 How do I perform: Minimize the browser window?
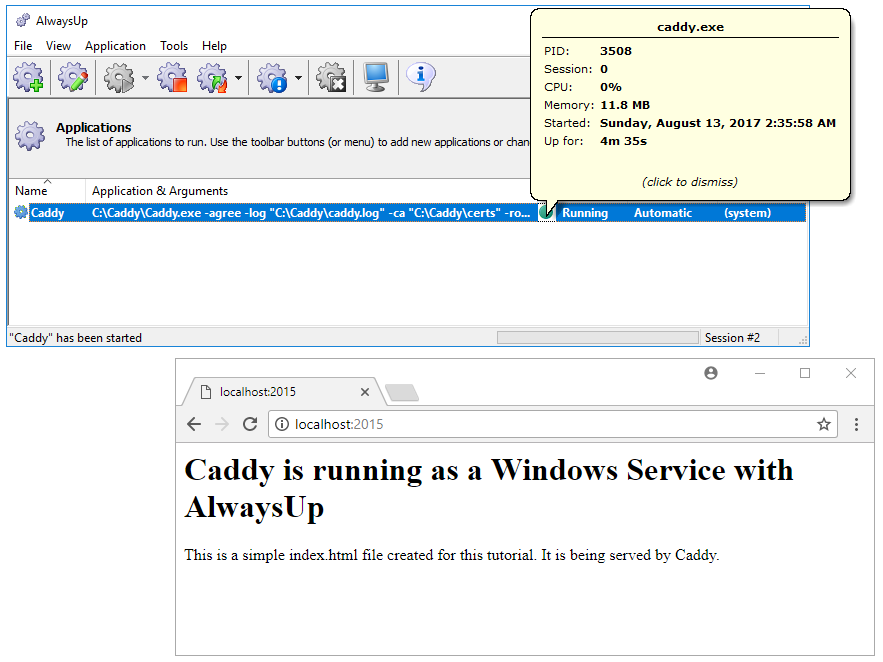(x=760, y=373)
